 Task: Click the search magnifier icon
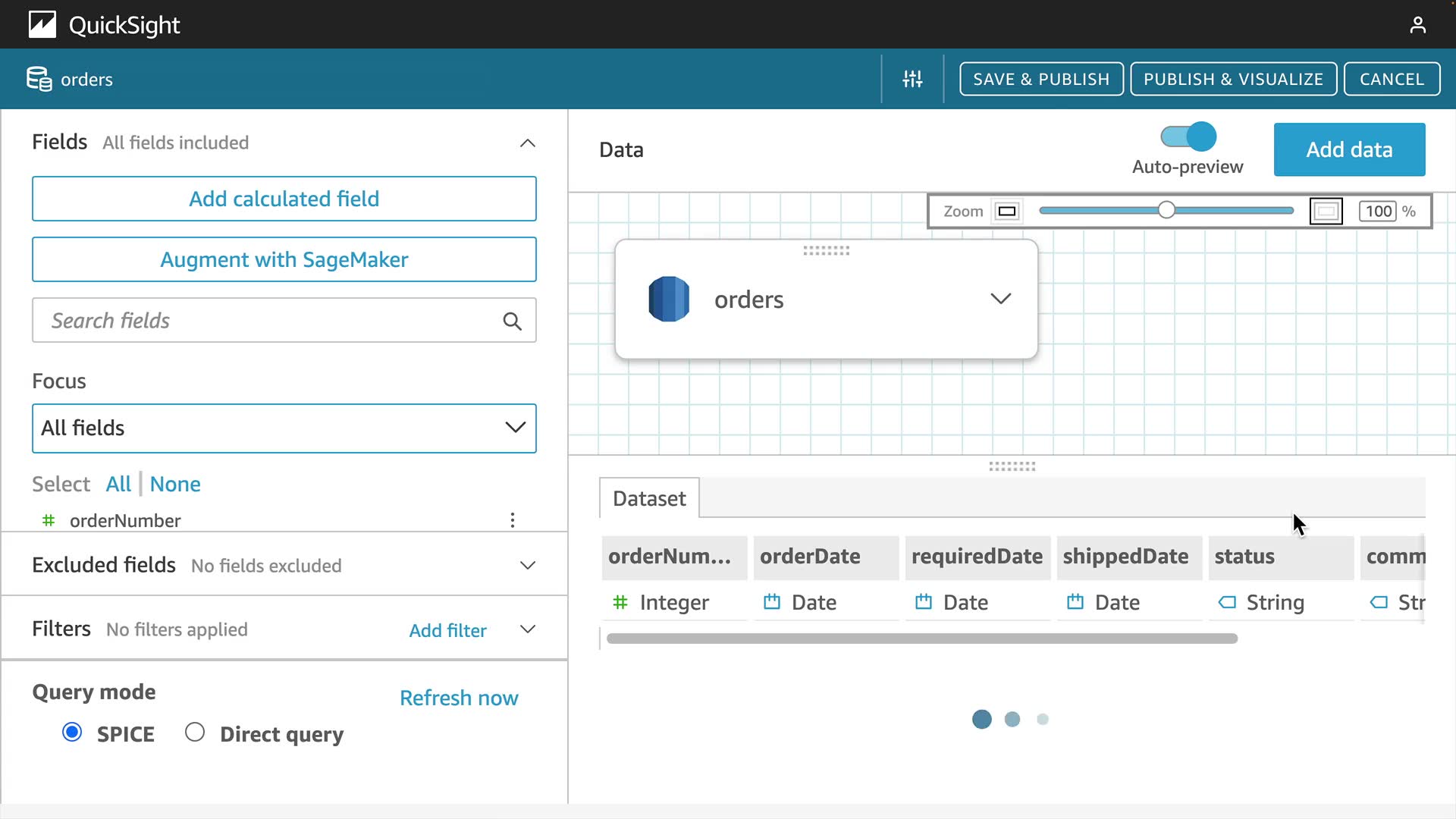click(512, 321)
